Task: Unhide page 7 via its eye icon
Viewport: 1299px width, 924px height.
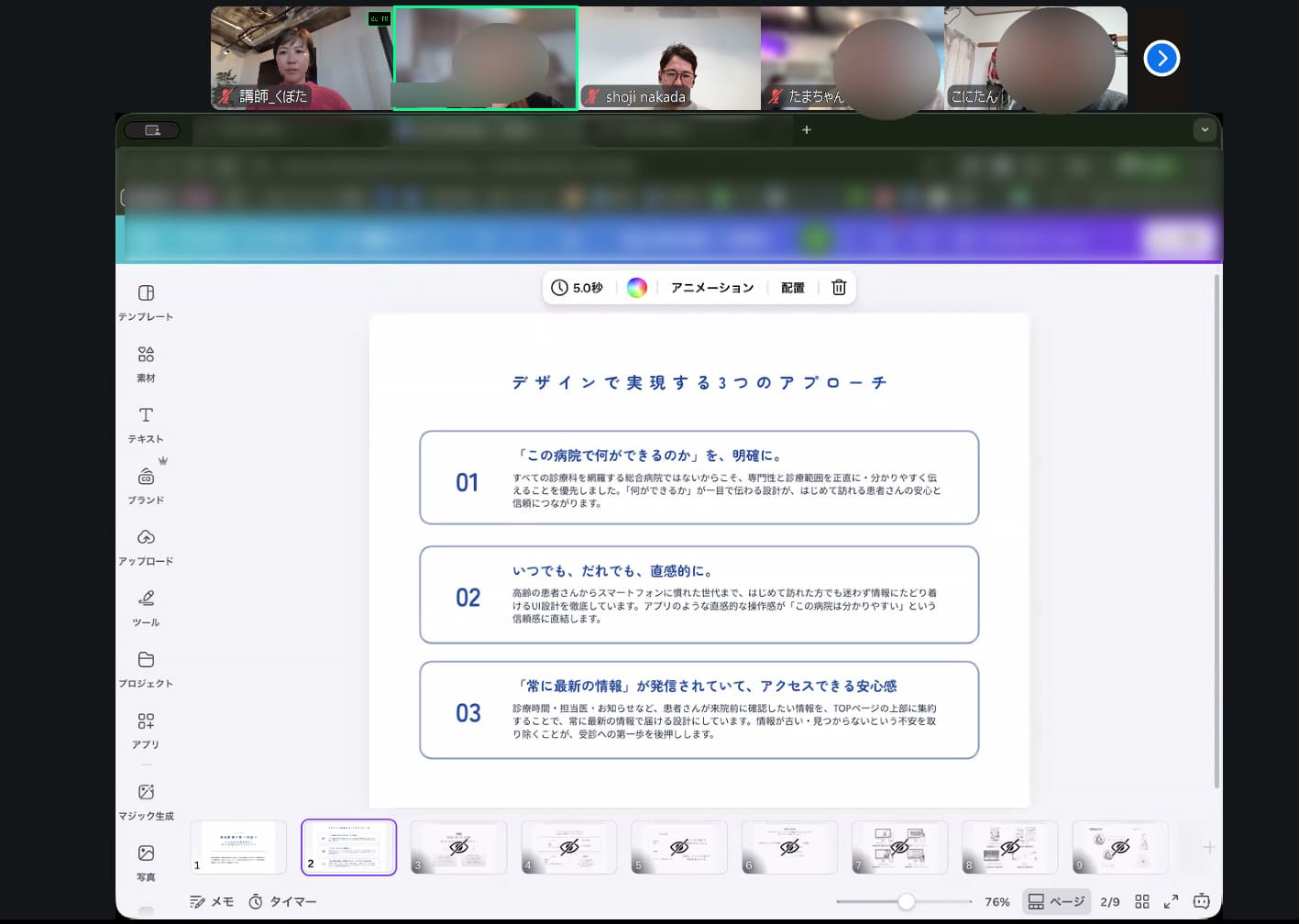Action: pos(899,847)
